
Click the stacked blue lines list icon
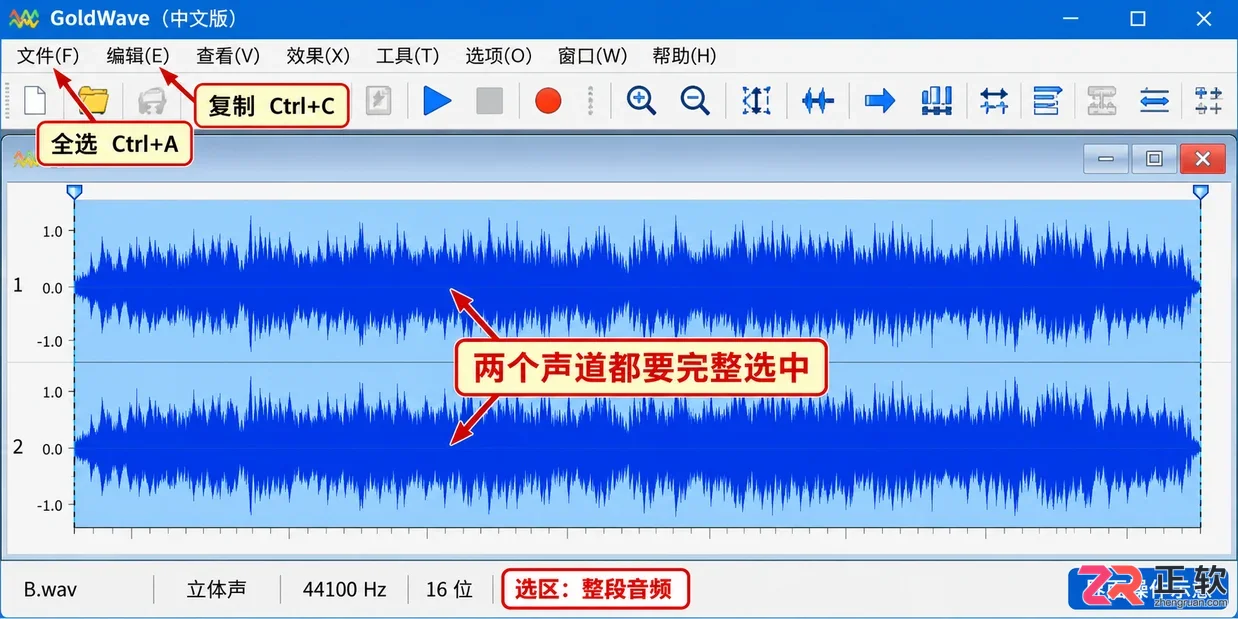1047,100
